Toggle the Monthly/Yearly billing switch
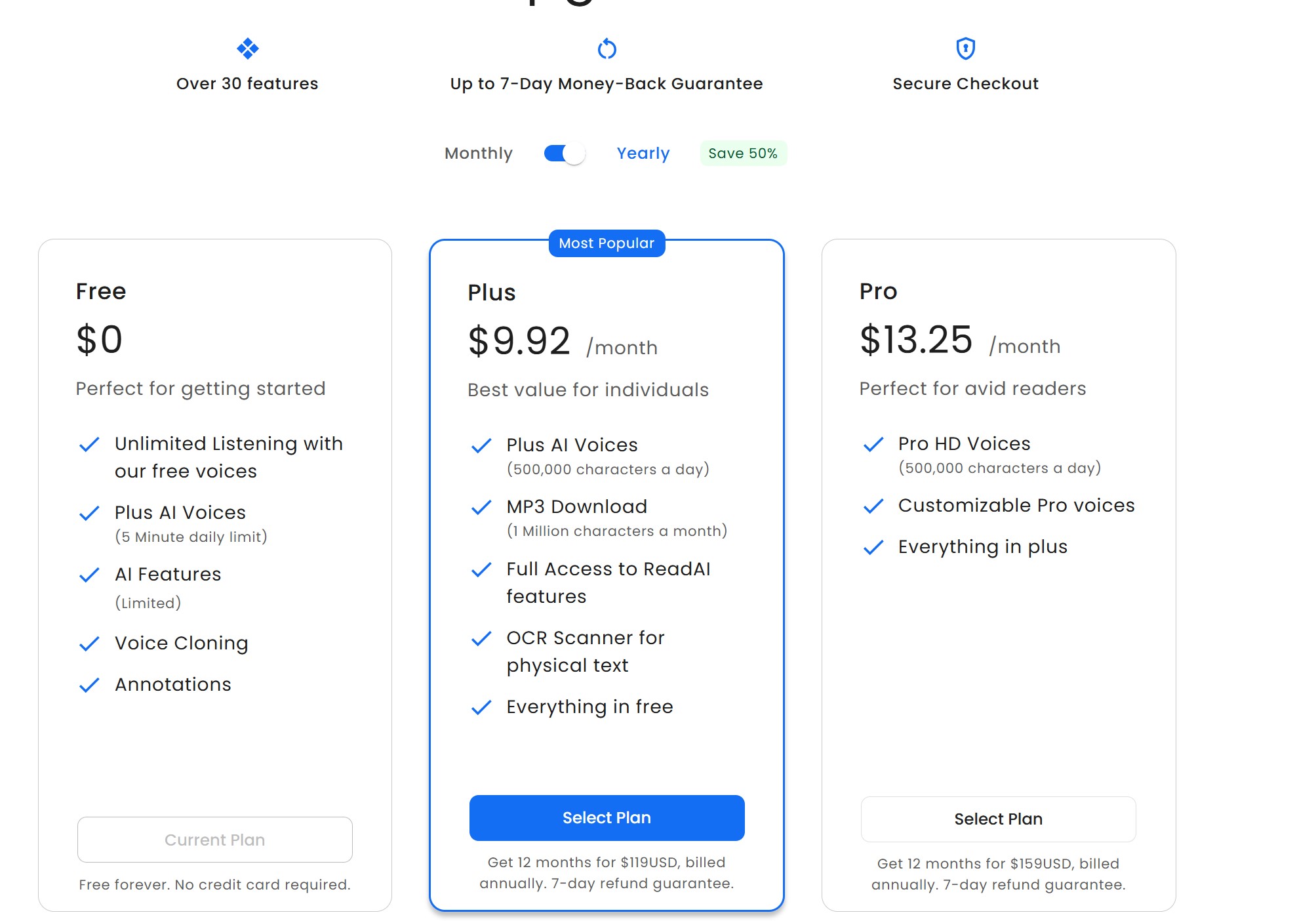The height and width of the screenshot is (921, 1316). 564,153
